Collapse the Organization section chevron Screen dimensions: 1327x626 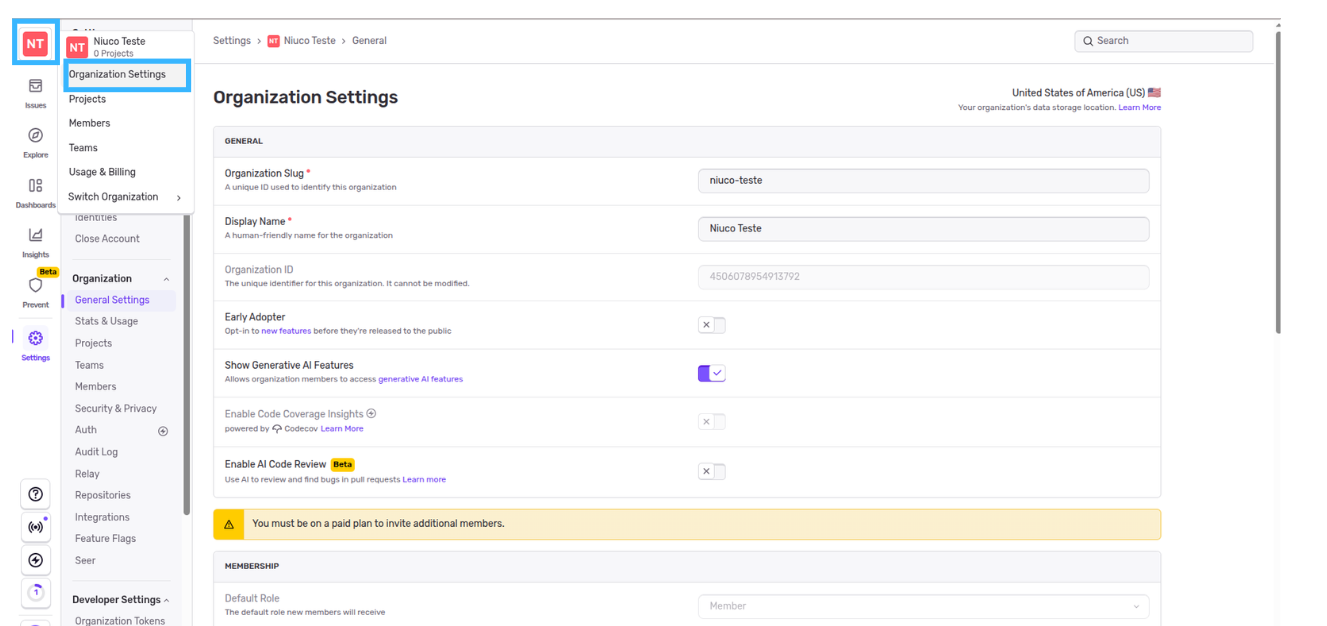click(x=166, y=279)
